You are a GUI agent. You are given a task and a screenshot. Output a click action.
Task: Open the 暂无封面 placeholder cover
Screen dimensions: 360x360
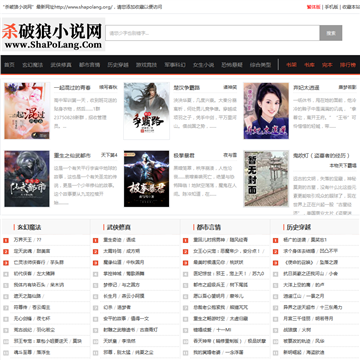pos(266,179)
